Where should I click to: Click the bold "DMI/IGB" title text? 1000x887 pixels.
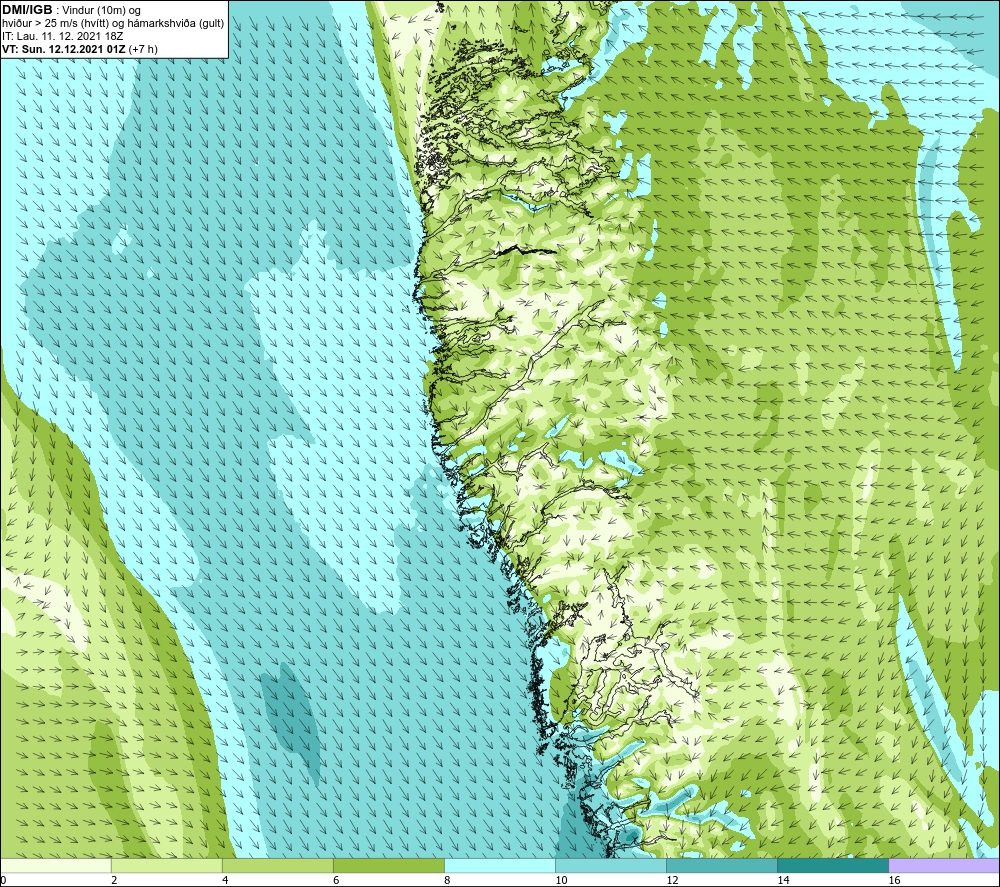tap(27, 10)
